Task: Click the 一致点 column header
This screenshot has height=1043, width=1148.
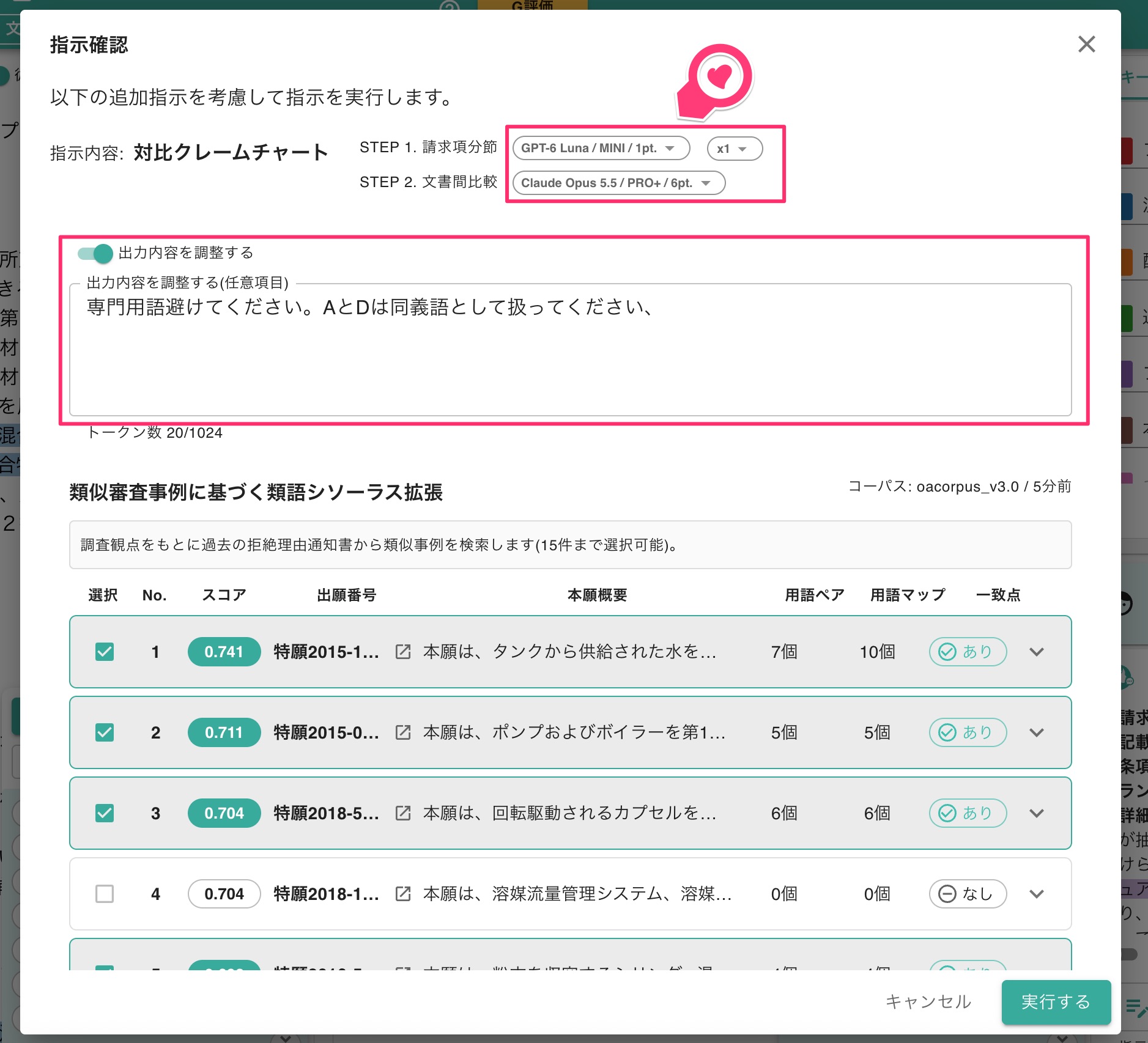Action: coord(998,595)
